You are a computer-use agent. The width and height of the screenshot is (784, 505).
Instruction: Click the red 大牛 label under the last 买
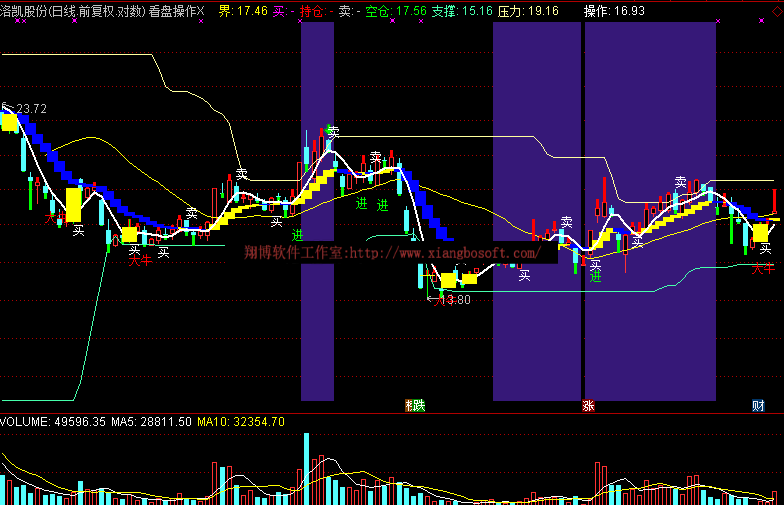(763, 268)
